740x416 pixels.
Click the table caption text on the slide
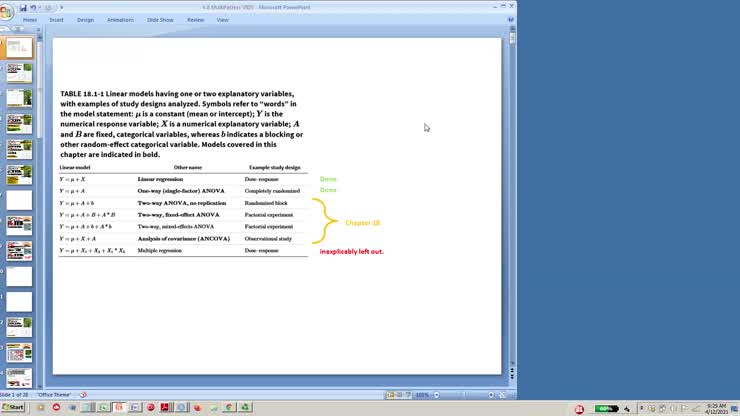tap(182, 124)
